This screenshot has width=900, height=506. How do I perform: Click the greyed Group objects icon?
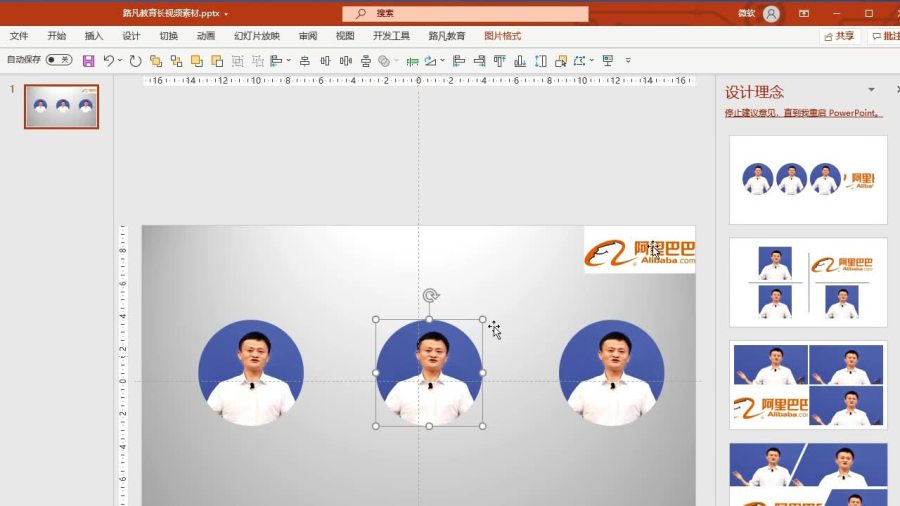point(238,61)
